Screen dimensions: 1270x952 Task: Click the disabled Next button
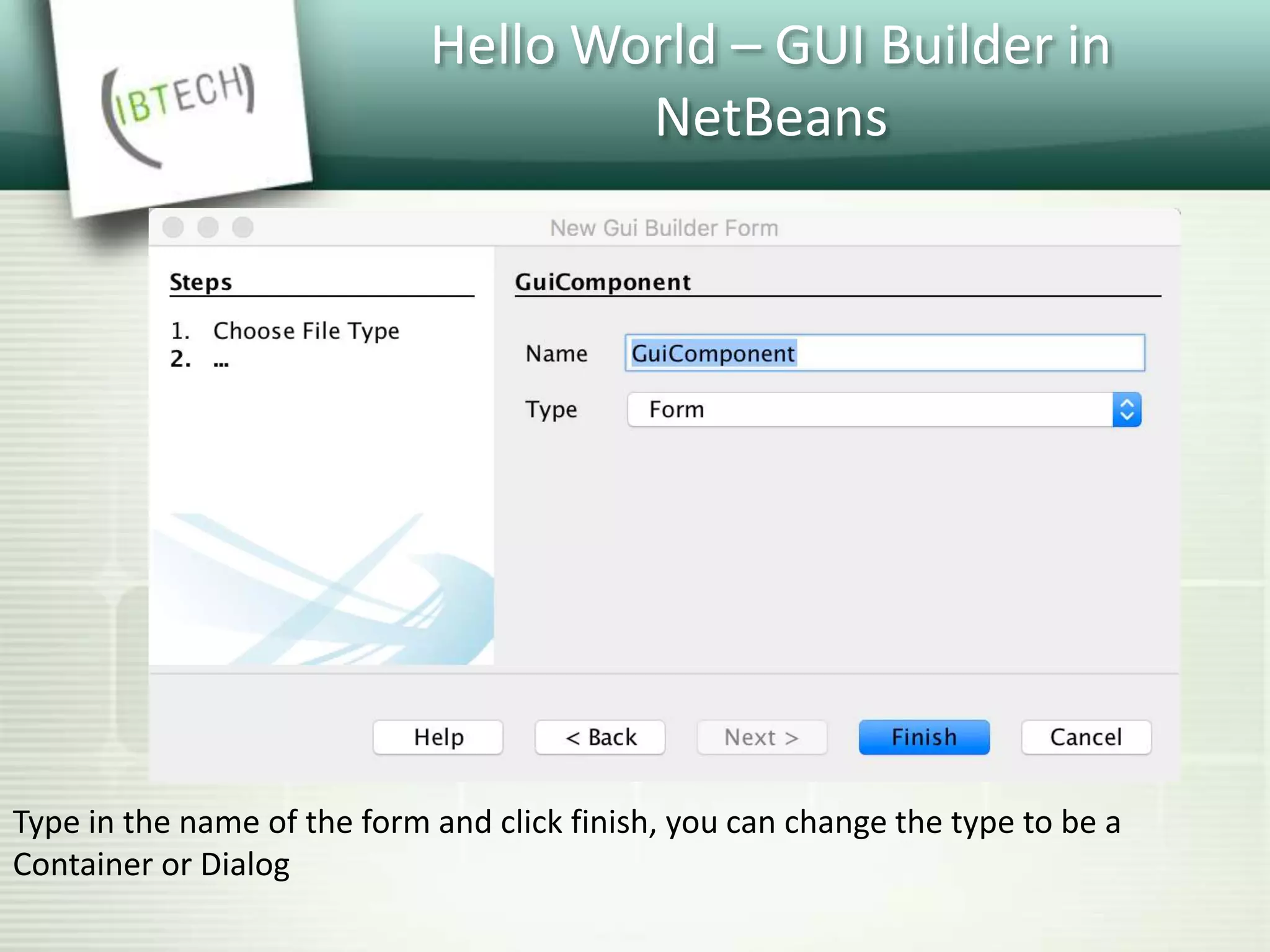click(x=762, y=737)
